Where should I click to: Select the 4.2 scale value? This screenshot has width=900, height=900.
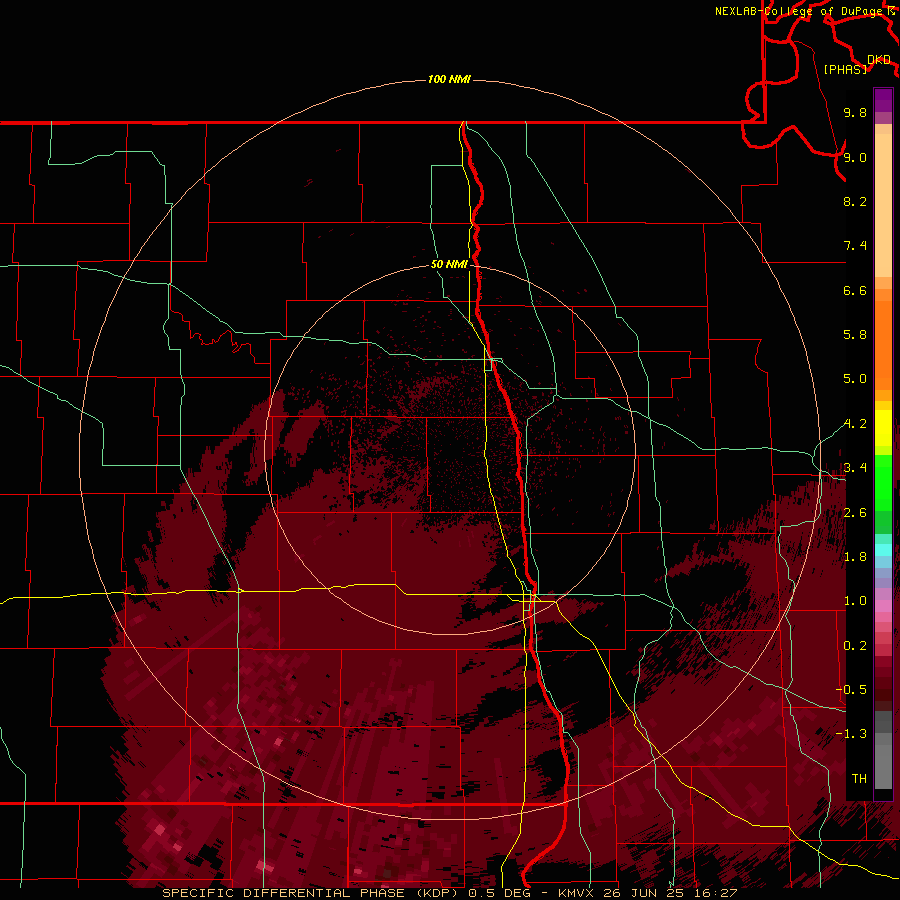click(855, 424)
